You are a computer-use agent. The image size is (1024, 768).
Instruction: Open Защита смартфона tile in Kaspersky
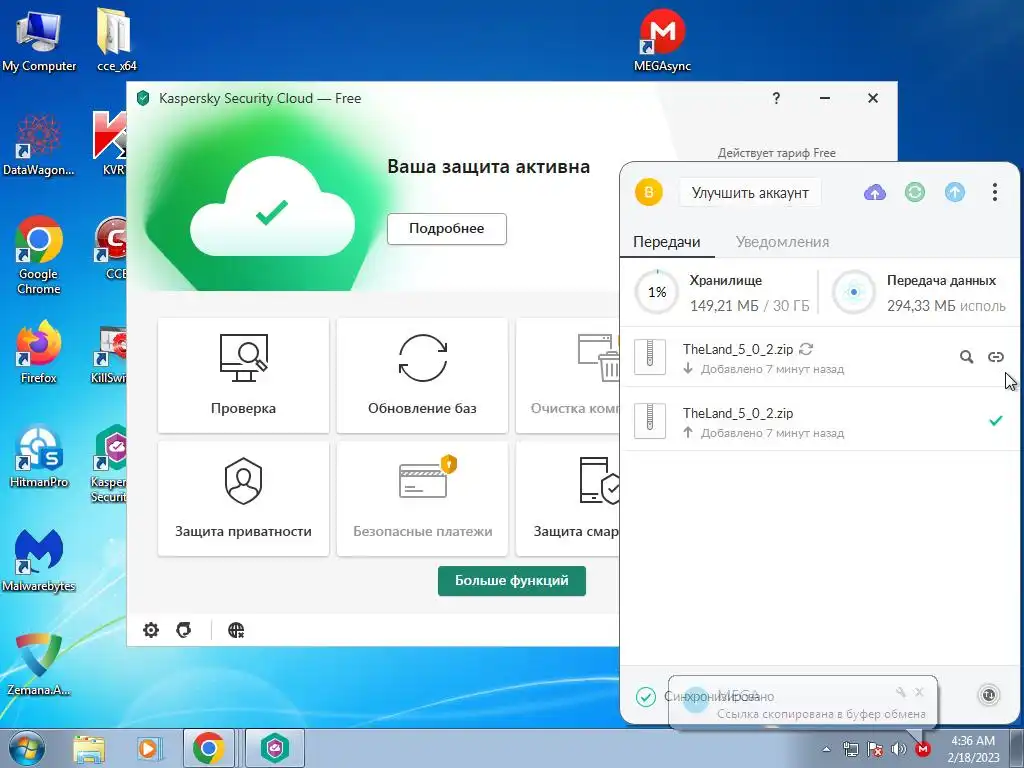568,499
